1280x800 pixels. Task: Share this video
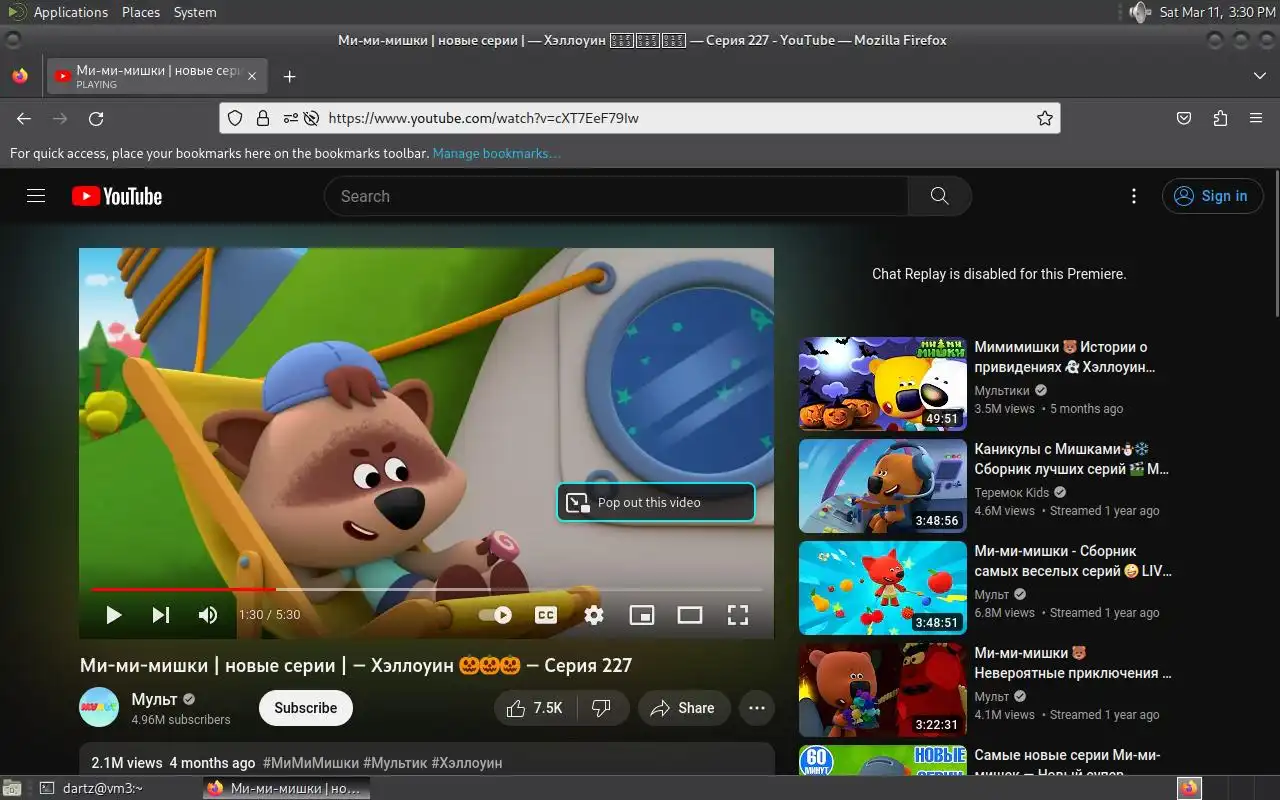pyautogui.click(x=683, y=708)
